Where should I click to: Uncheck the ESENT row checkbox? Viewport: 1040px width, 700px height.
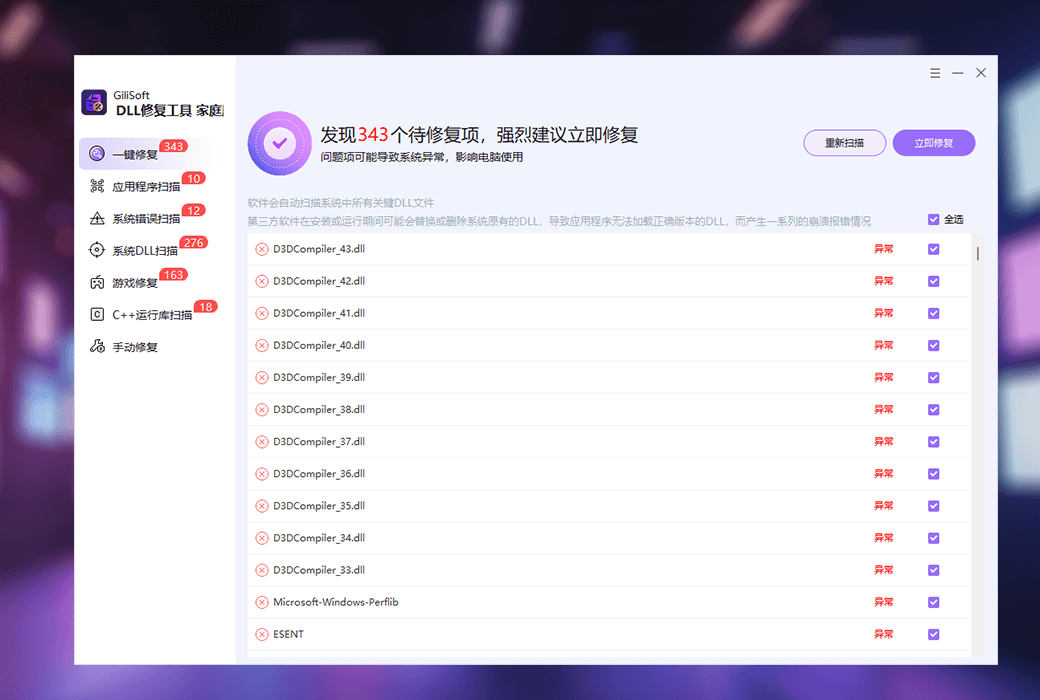(x=934, y=634)
